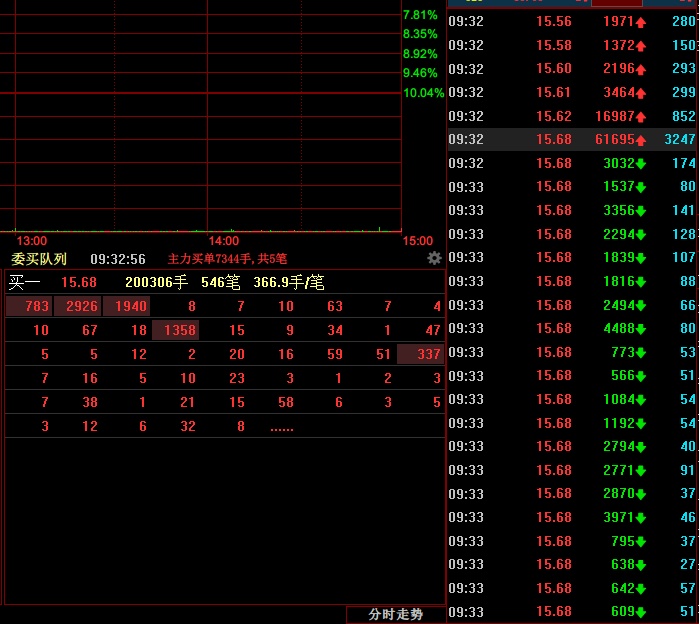This screenshot has width=699, height=624.
Task: Click the highlighted 337 order cell
Action: pyautogui.click(x=420, y=354)
